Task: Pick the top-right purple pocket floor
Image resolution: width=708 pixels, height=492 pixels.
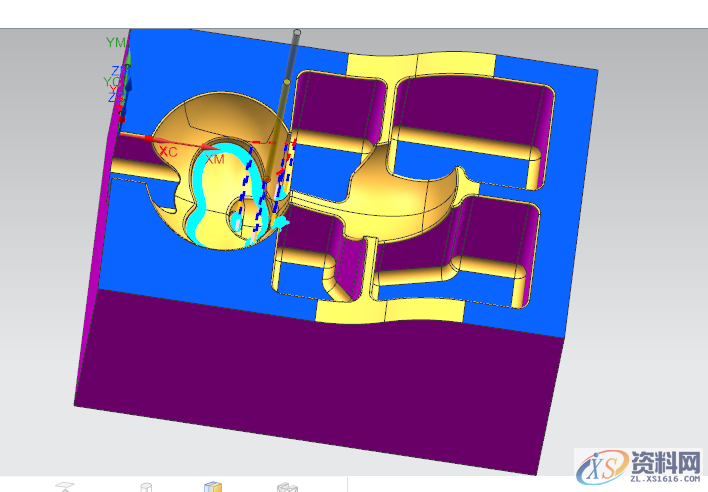Action: [x=470, y=108]
